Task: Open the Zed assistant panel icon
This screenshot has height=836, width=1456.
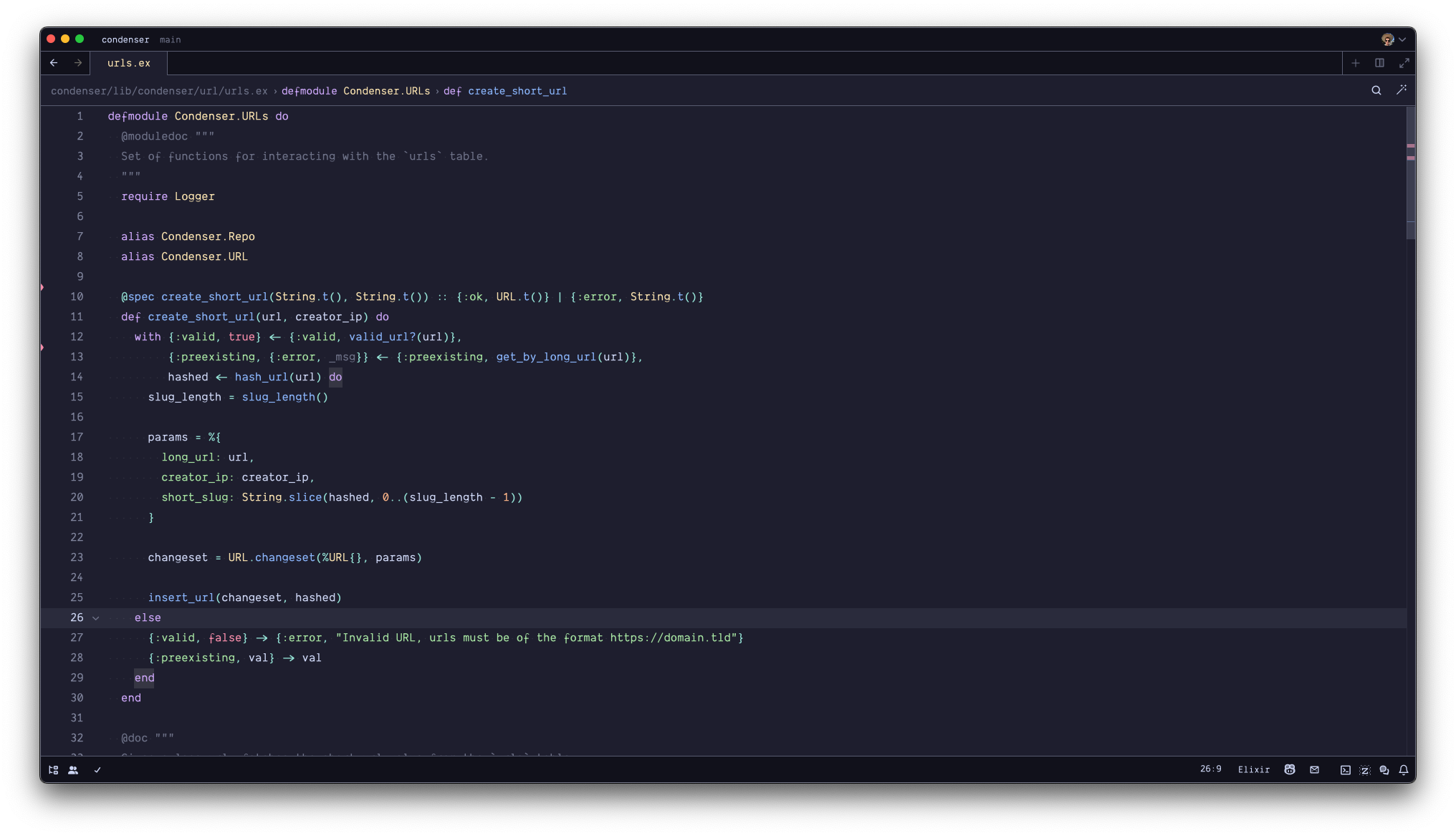Action: 1365,770
